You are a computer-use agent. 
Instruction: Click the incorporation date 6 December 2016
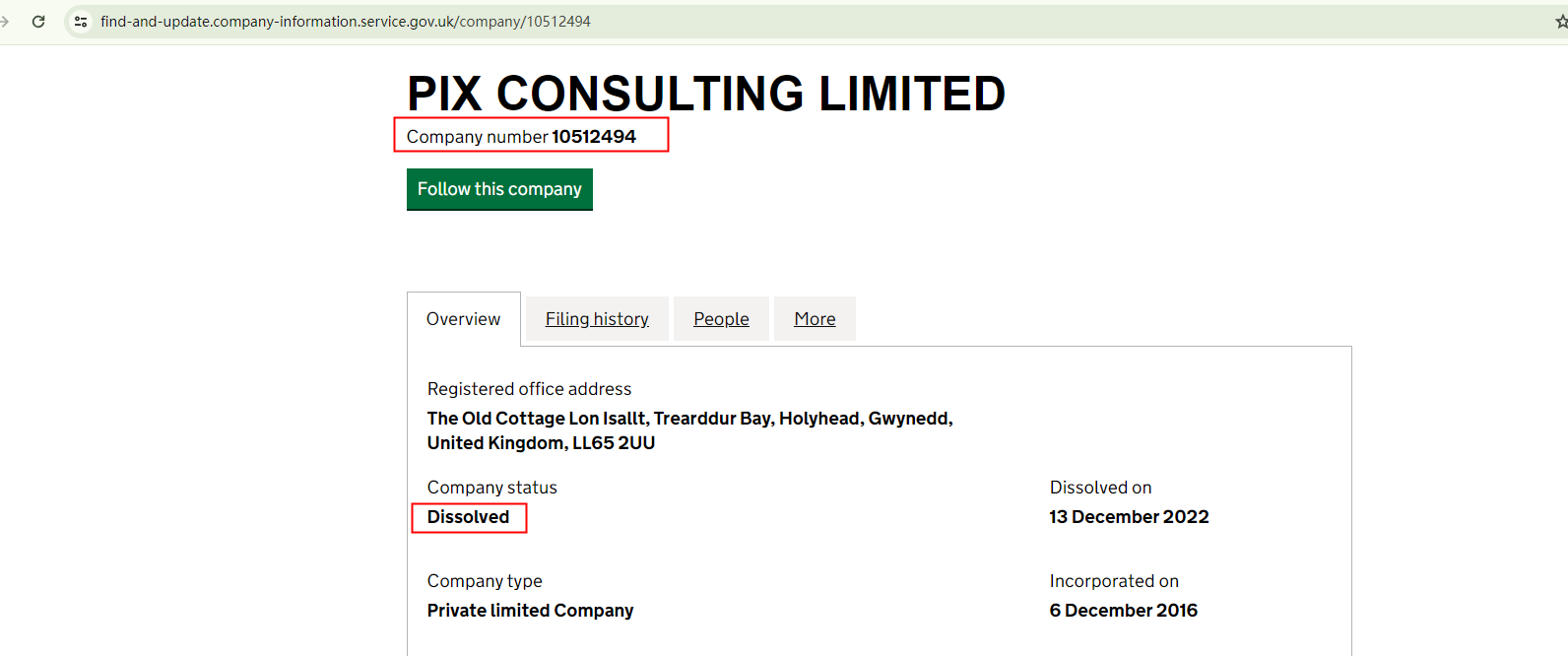[x=1123, y=611]
